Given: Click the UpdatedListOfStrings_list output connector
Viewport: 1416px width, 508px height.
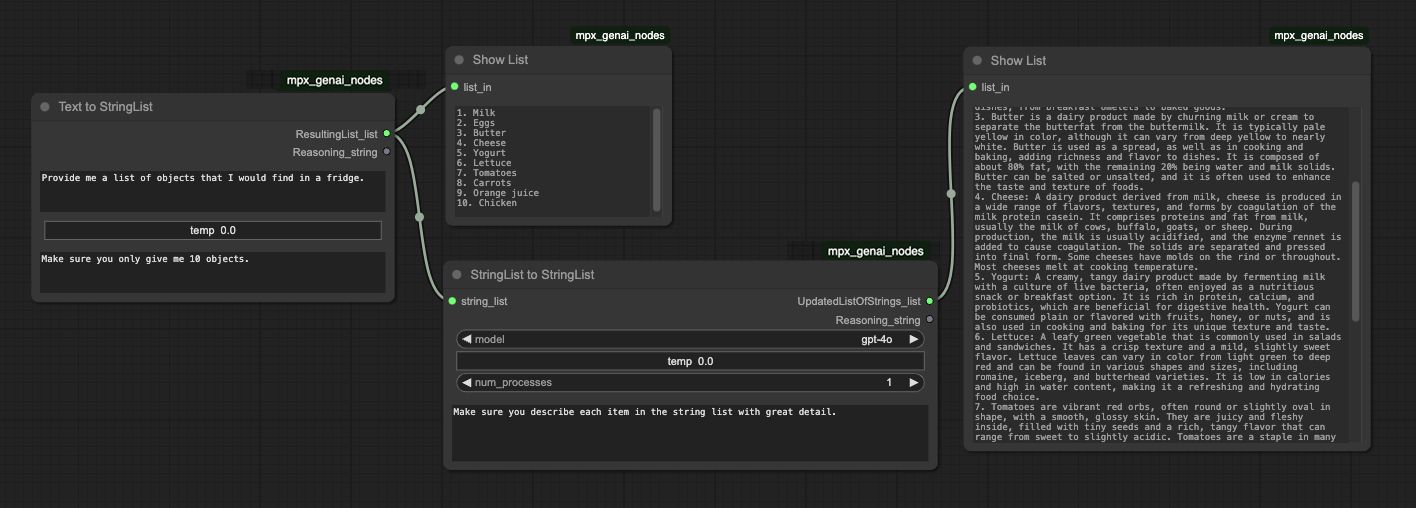Looking at the screenshot, I should click(x=929, y=301).
